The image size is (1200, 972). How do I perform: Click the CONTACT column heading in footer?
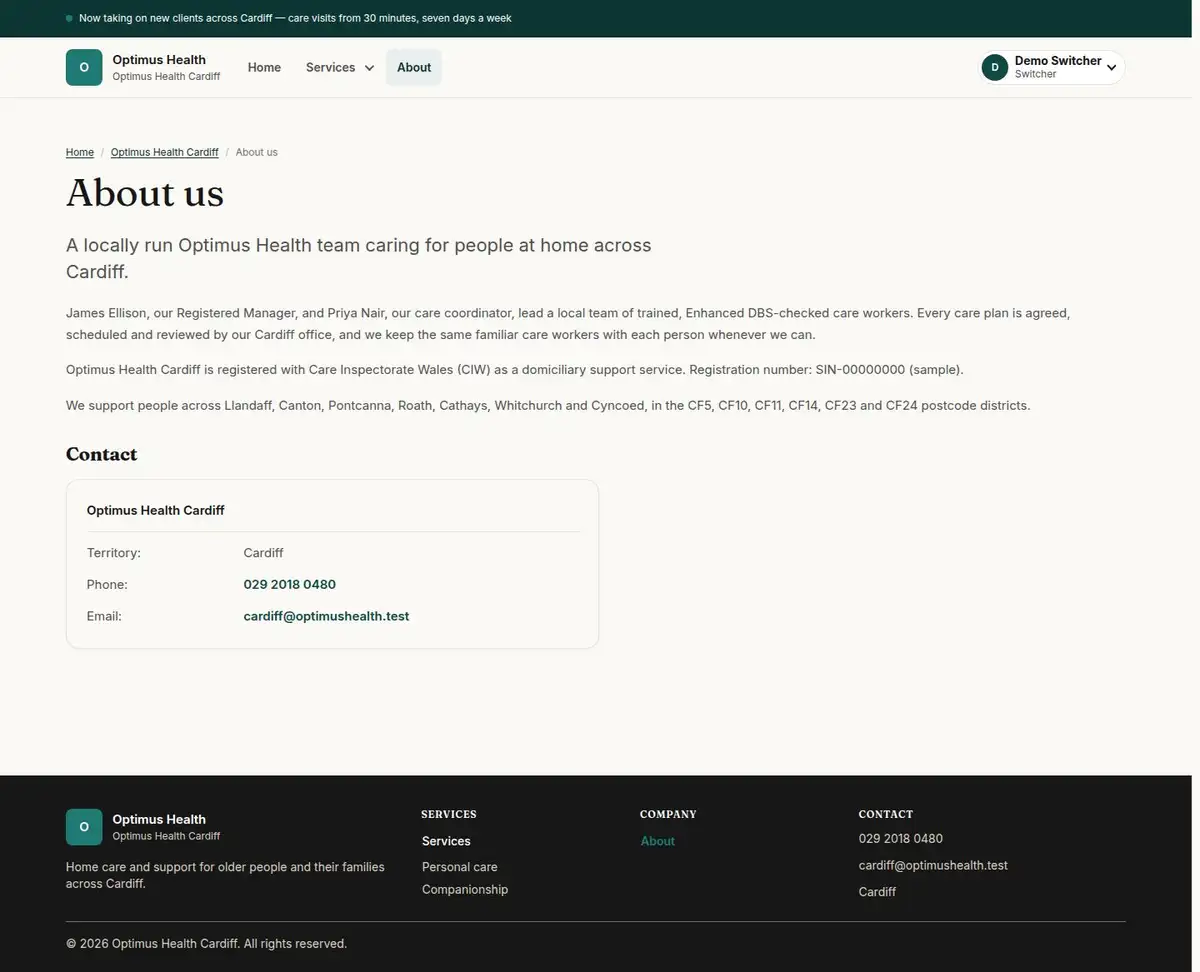pyautogui.click(x=886, y=814)
